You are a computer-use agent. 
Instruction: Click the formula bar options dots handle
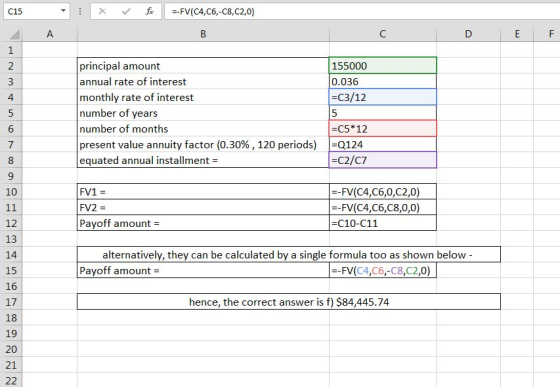tap(80, 11)
